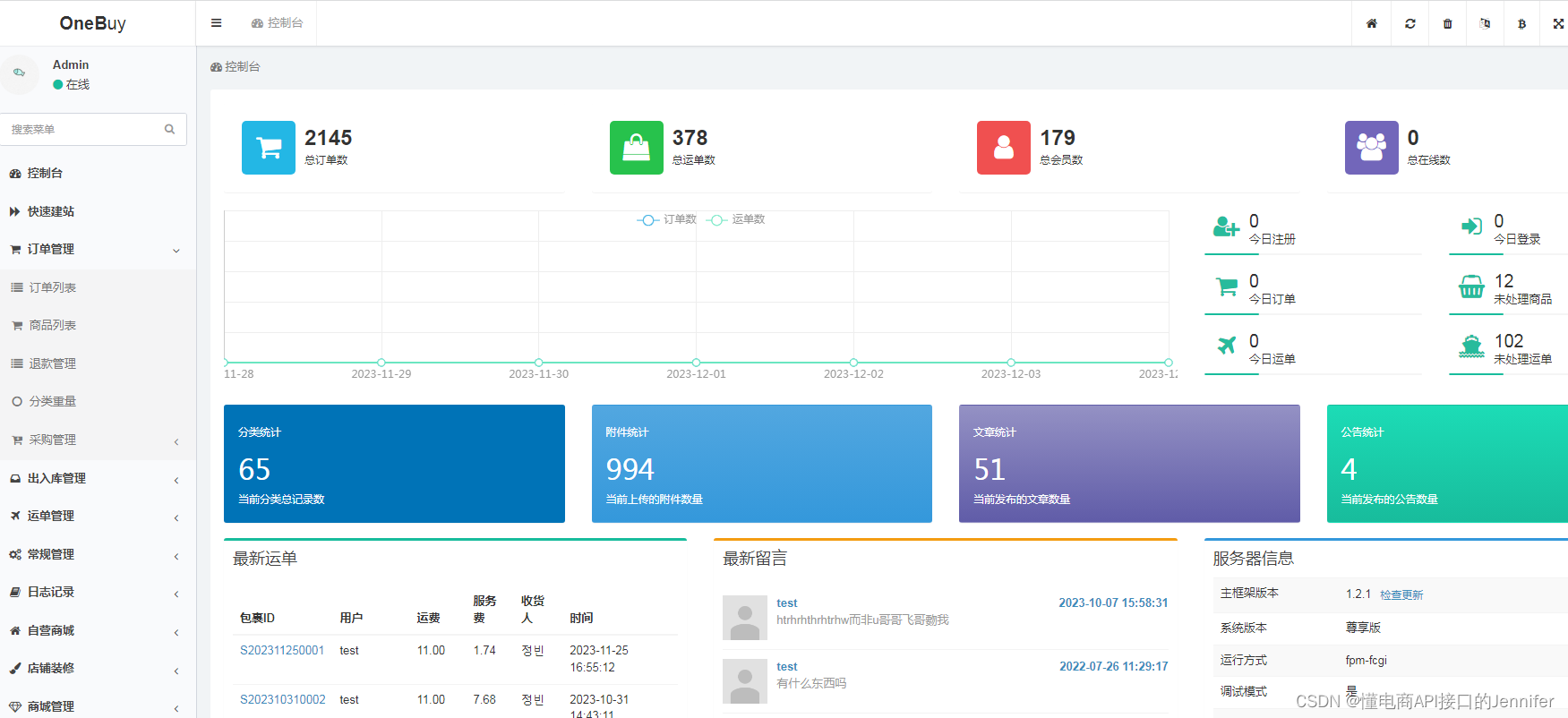Click the trash clear-cache icon
Image resolution: width=1568 pixels, height=718 pixels.
tap(1447, 23)
